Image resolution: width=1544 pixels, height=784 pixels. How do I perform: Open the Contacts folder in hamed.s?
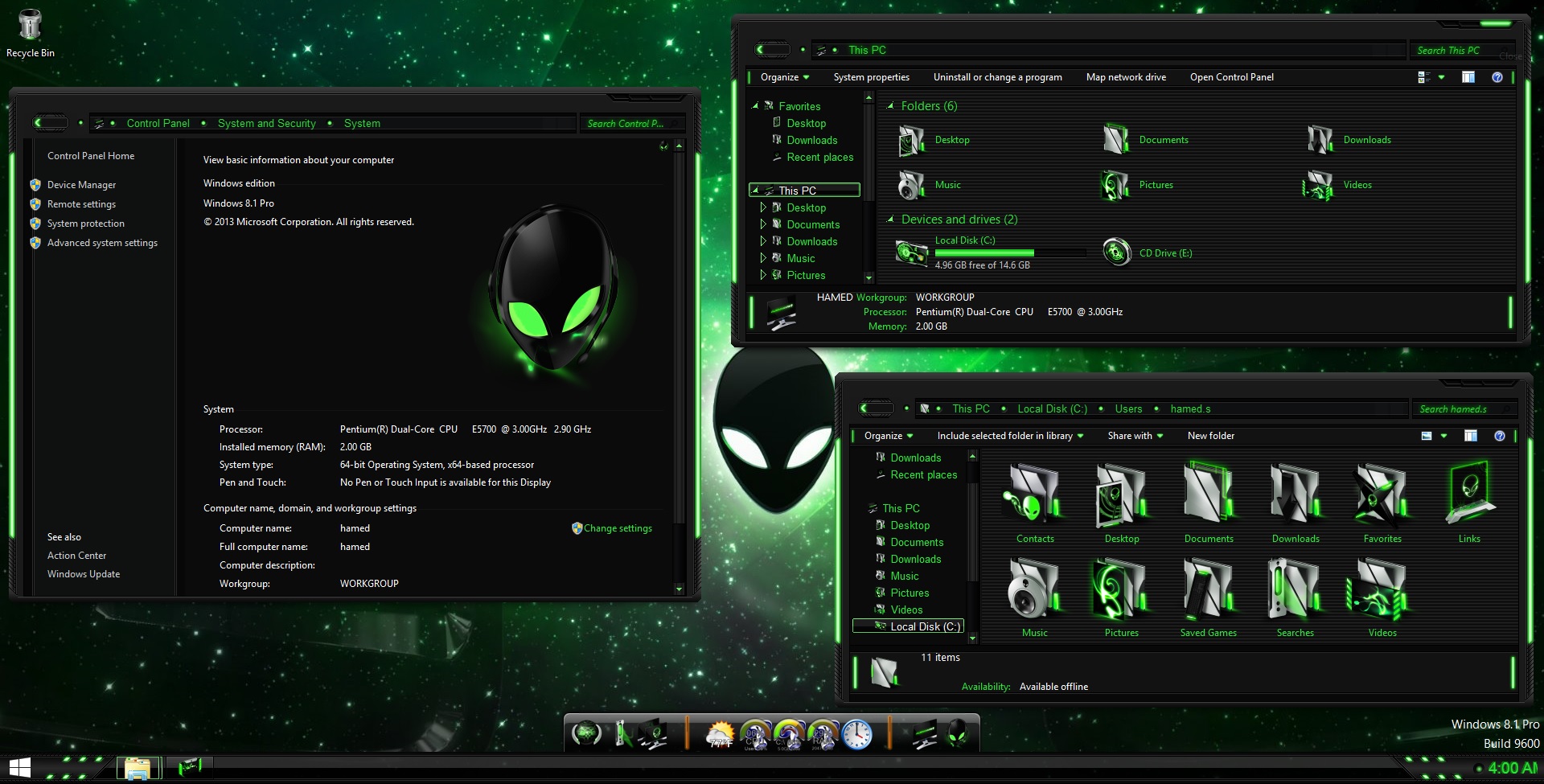(x=1034, y=495)
